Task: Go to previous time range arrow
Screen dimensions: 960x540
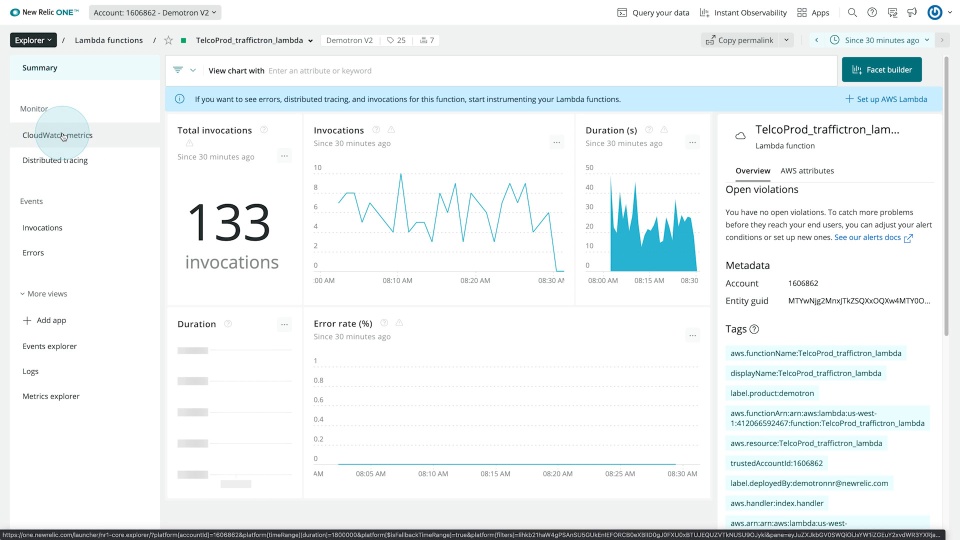Action: click(816, 40)
